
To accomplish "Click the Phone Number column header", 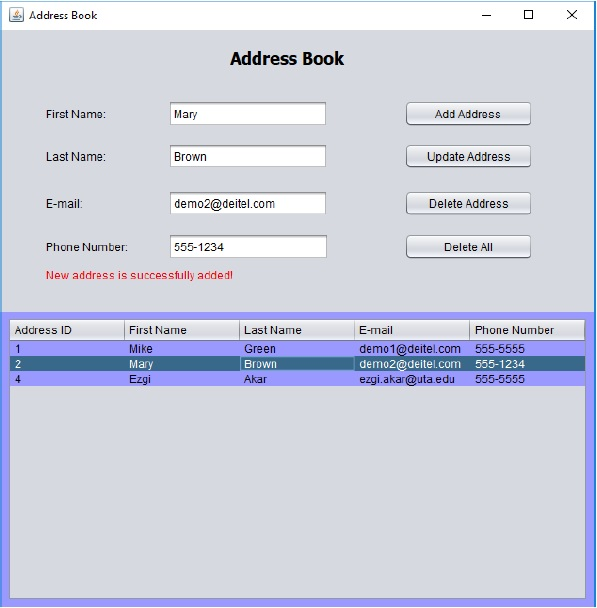I will [527, 330].
